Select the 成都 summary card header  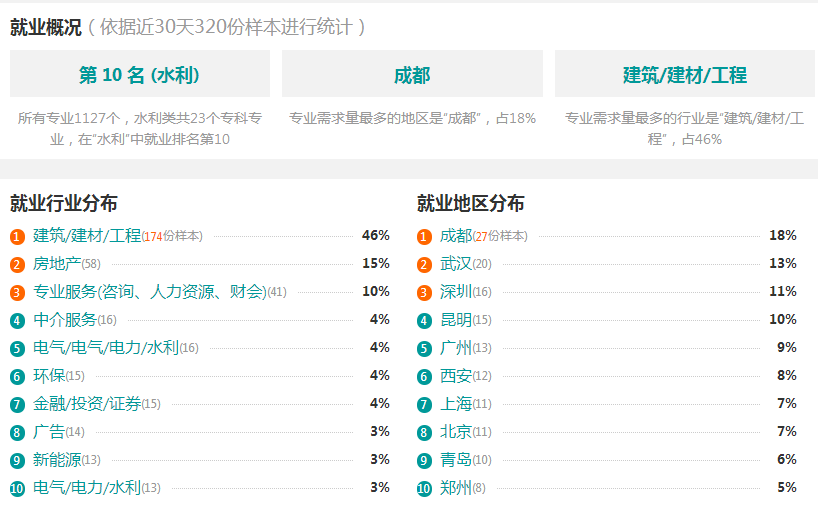pyautogui.click(x=412, y=74)
